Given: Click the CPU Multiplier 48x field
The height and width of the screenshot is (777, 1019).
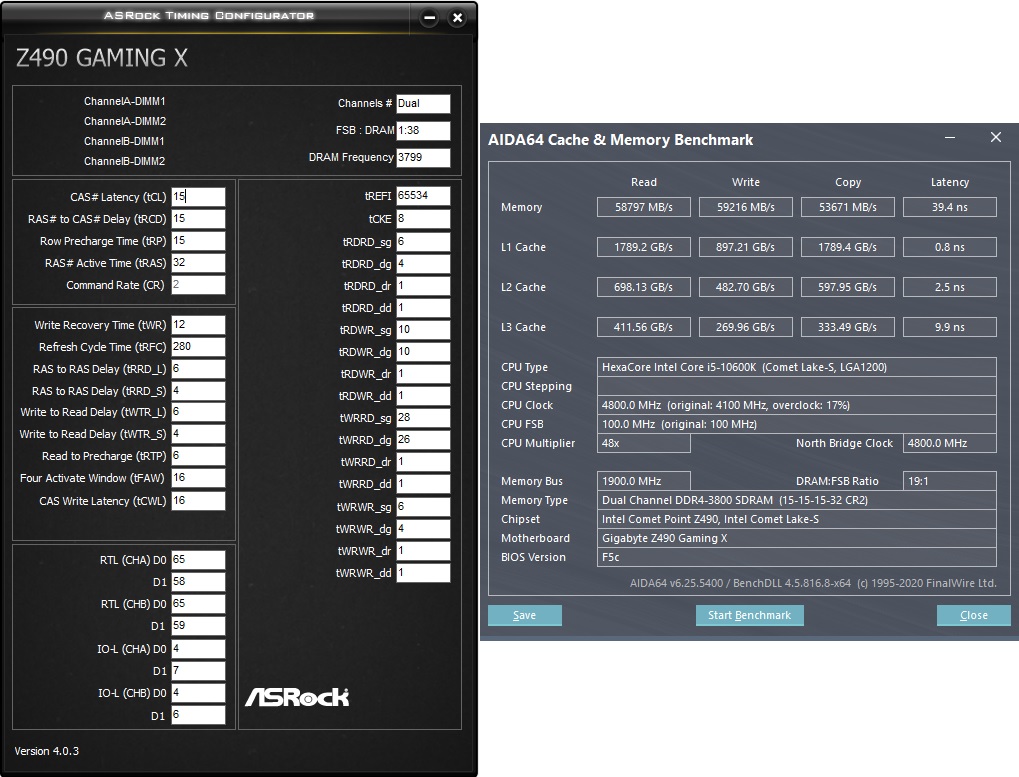Looking at the screenshot, I should pyautogui.click(x=643, y=443).
